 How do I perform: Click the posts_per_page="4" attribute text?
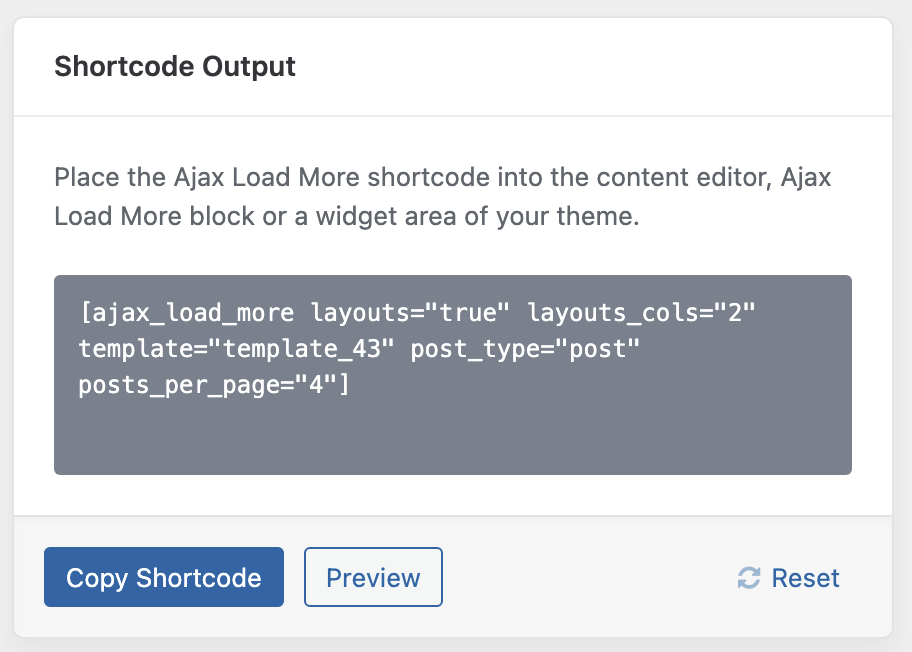[x=208, y=385]
